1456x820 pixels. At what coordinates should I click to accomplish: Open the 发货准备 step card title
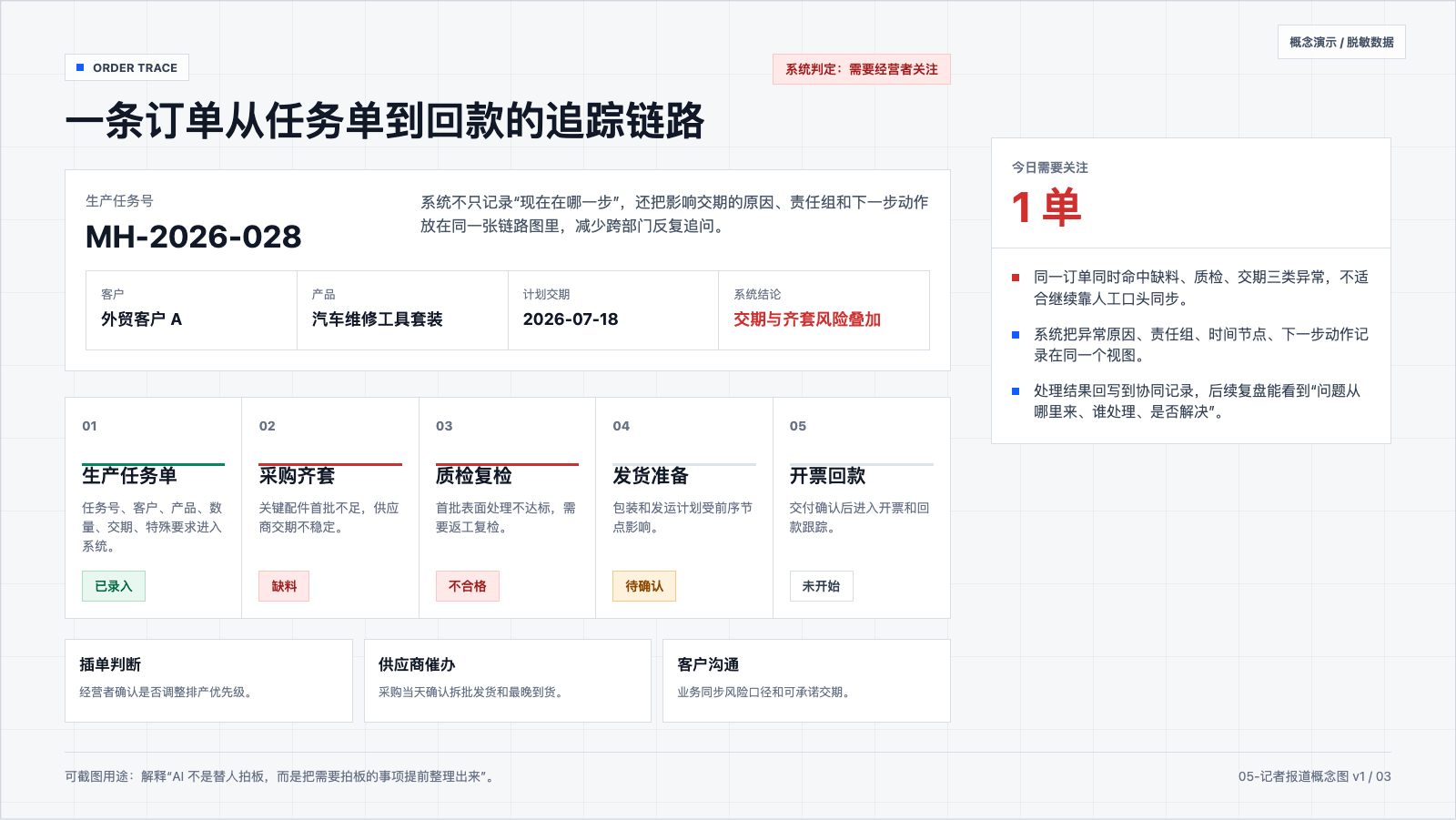[651, 476]
